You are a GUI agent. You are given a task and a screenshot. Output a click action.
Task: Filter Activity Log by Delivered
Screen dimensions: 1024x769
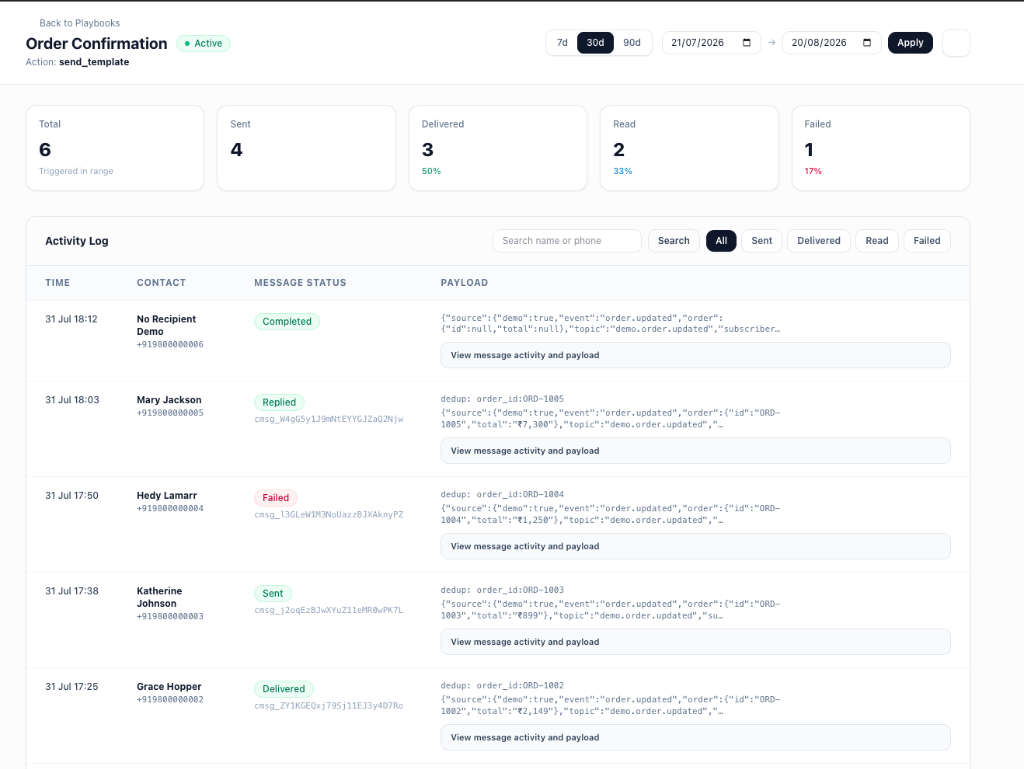[x=818, y=241]
